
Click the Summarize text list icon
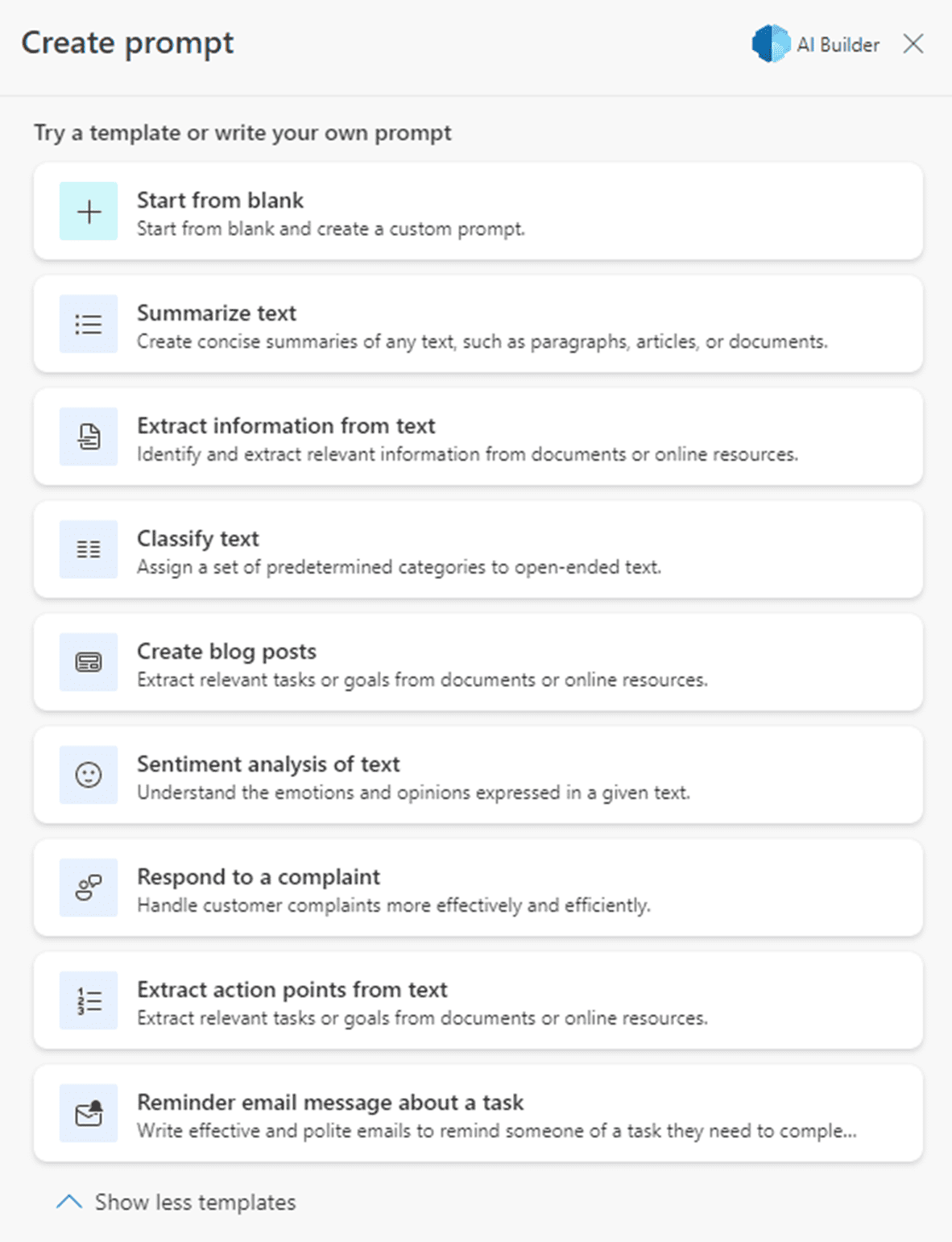tap(89, 325)
